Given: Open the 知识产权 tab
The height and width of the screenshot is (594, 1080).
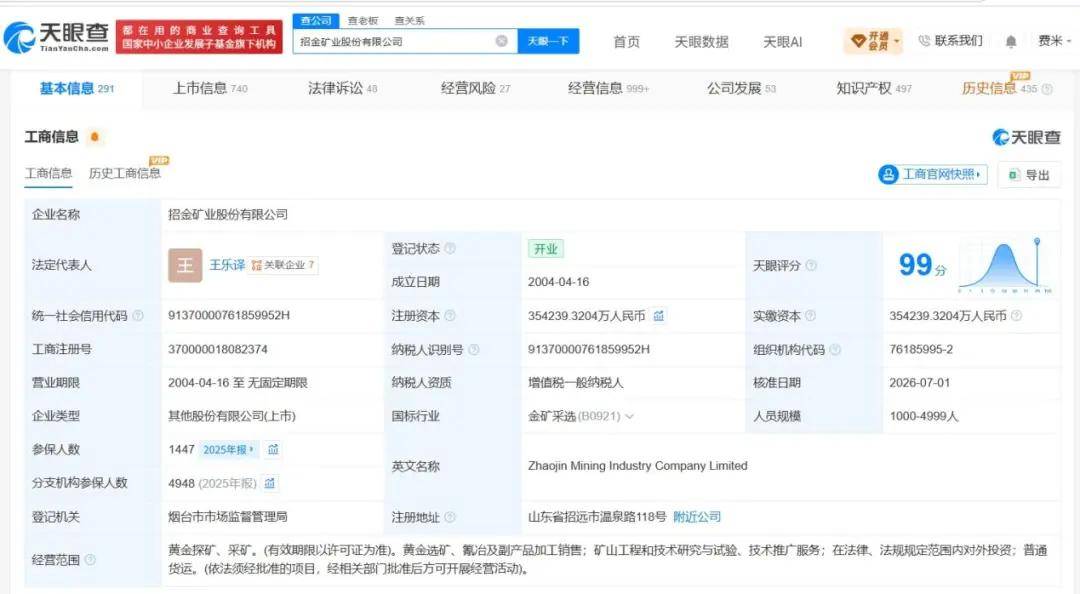Looking at the screenshot, I should point(873,88).
